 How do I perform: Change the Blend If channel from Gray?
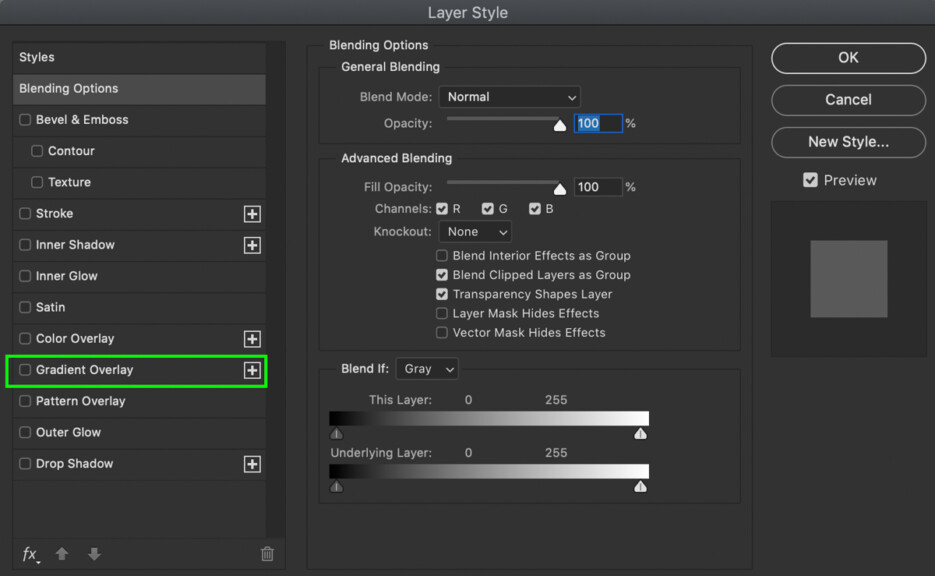pos(427,368)
